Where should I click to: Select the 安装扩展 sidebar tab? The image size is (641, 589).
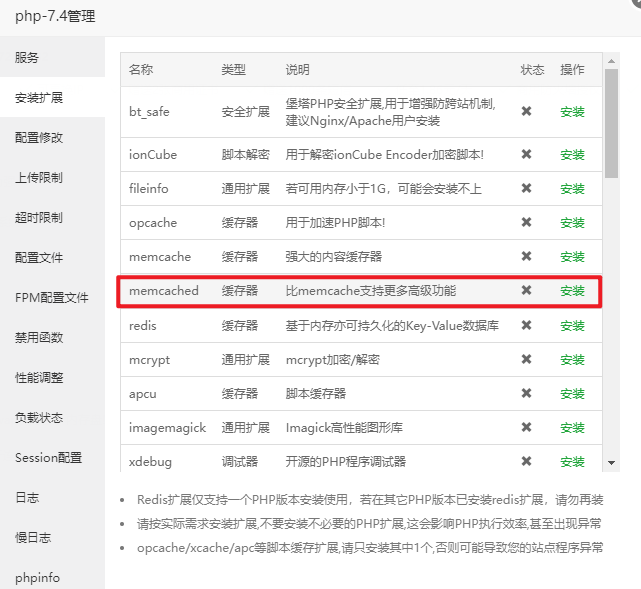[52, 97]
